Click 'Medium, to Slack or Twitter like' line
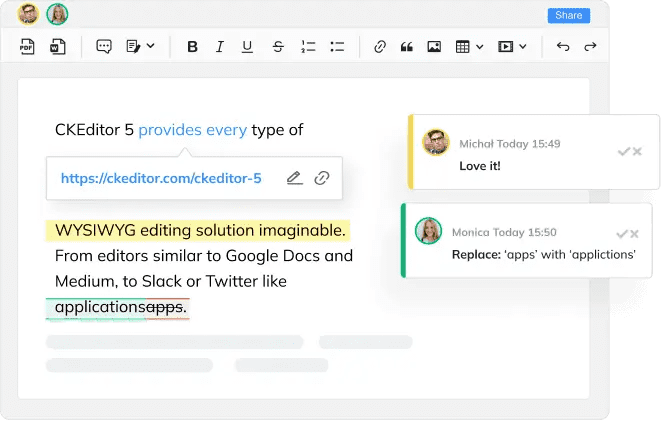The width and height of the screenshot is (669, 421). (171, 282)
